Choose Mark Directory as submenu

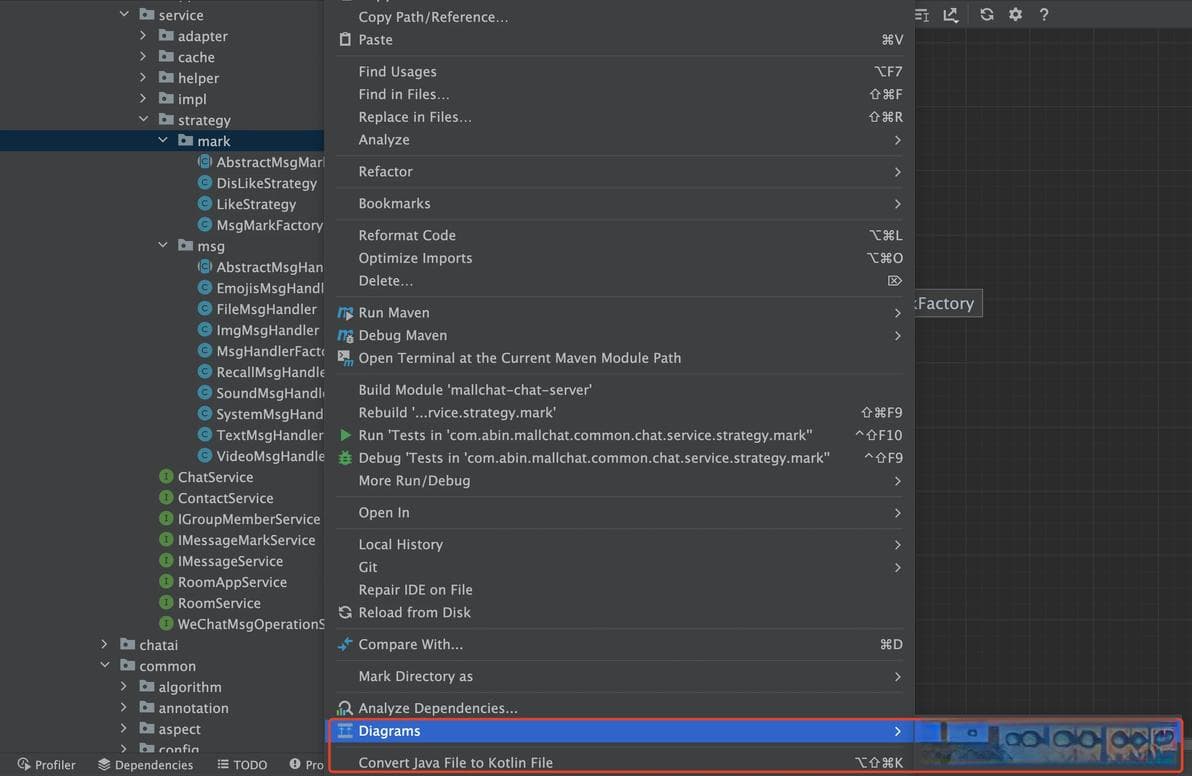pyautogui.click(x=620, y=676)
